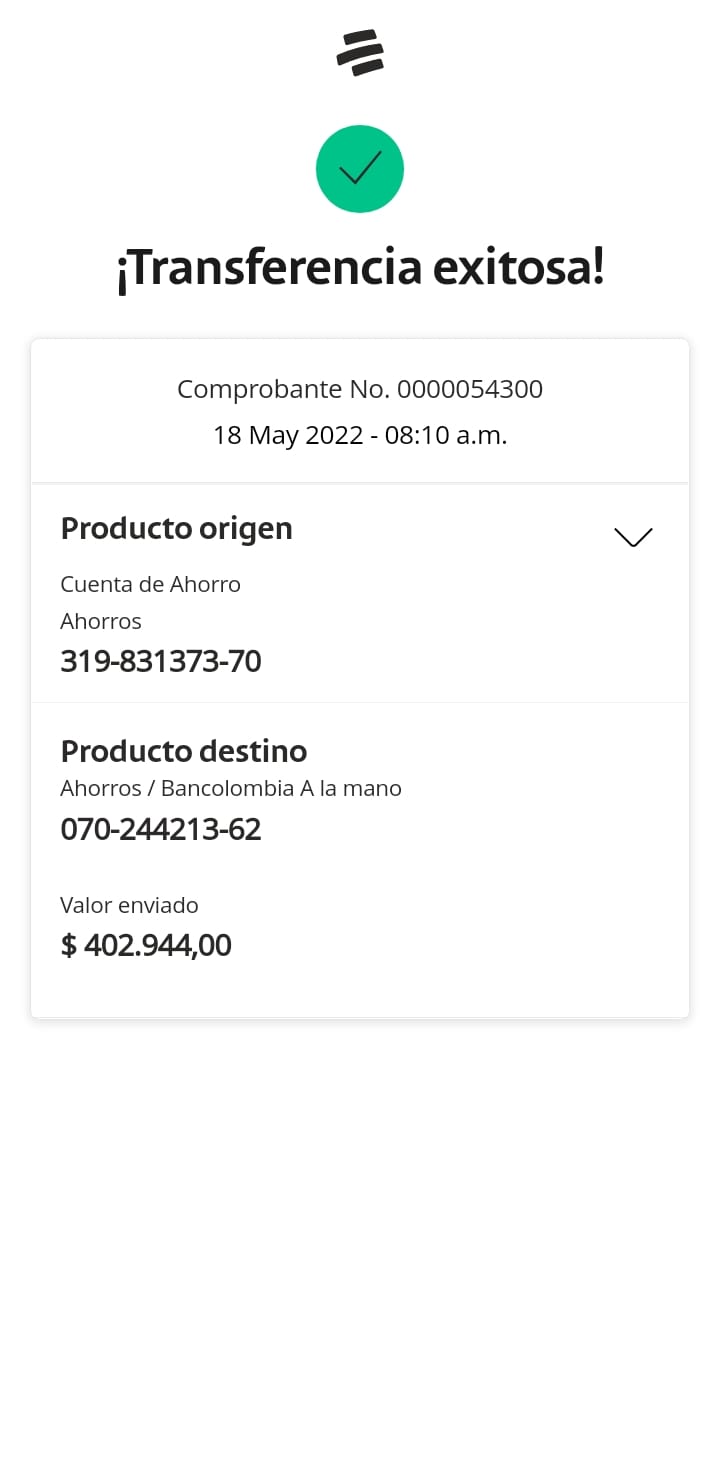Viewport: 720px width, 1467px height.
Task: Click the Ahorros label under origin account
Action: (x=101, y=621)
